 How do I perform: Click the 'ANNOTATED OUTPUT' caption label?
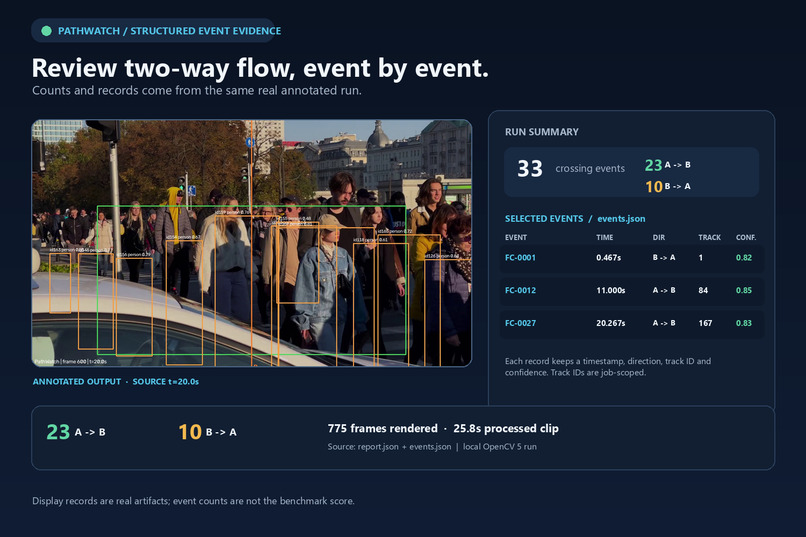[77, 382]
